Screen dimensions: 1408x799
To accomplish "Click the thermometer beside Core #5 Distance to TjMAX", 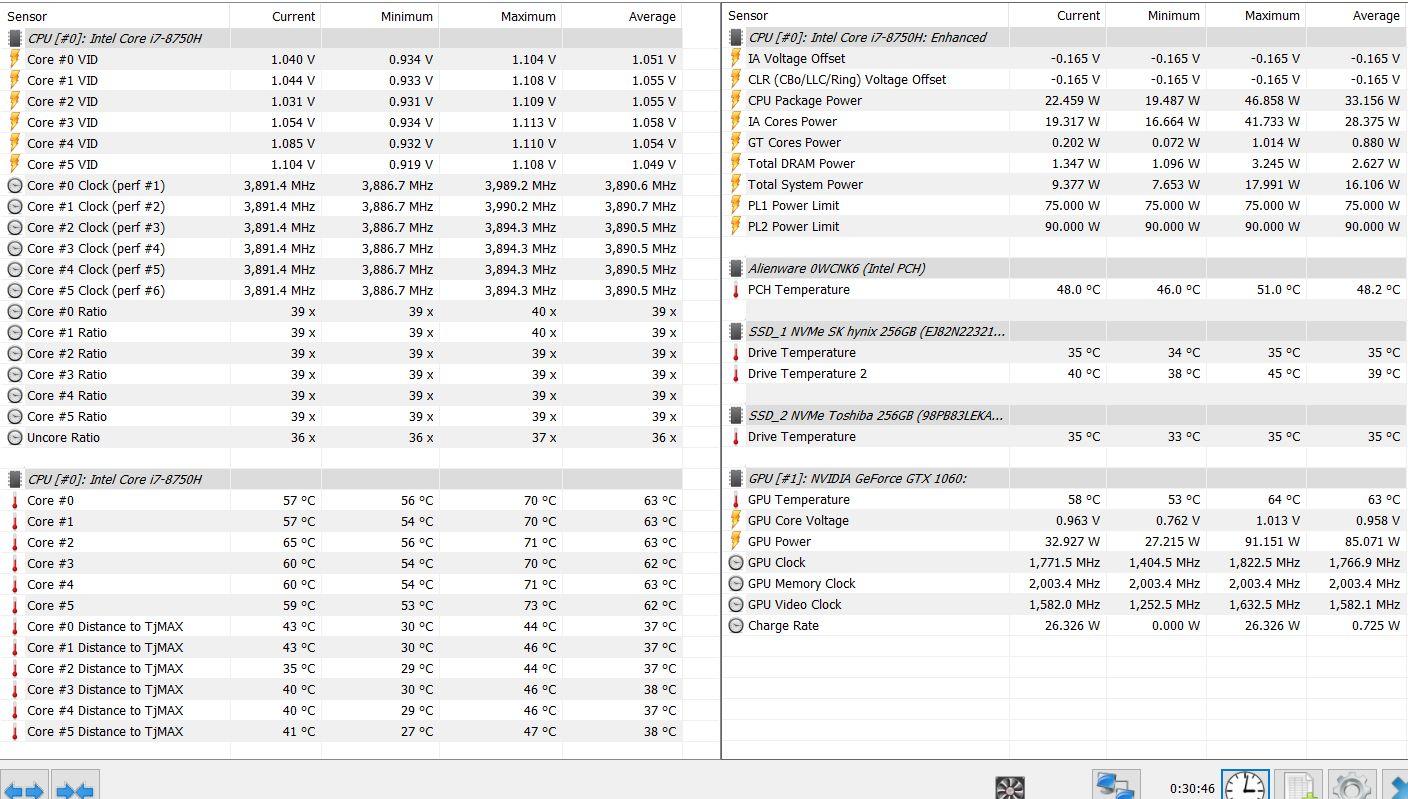I will [15, 731].
